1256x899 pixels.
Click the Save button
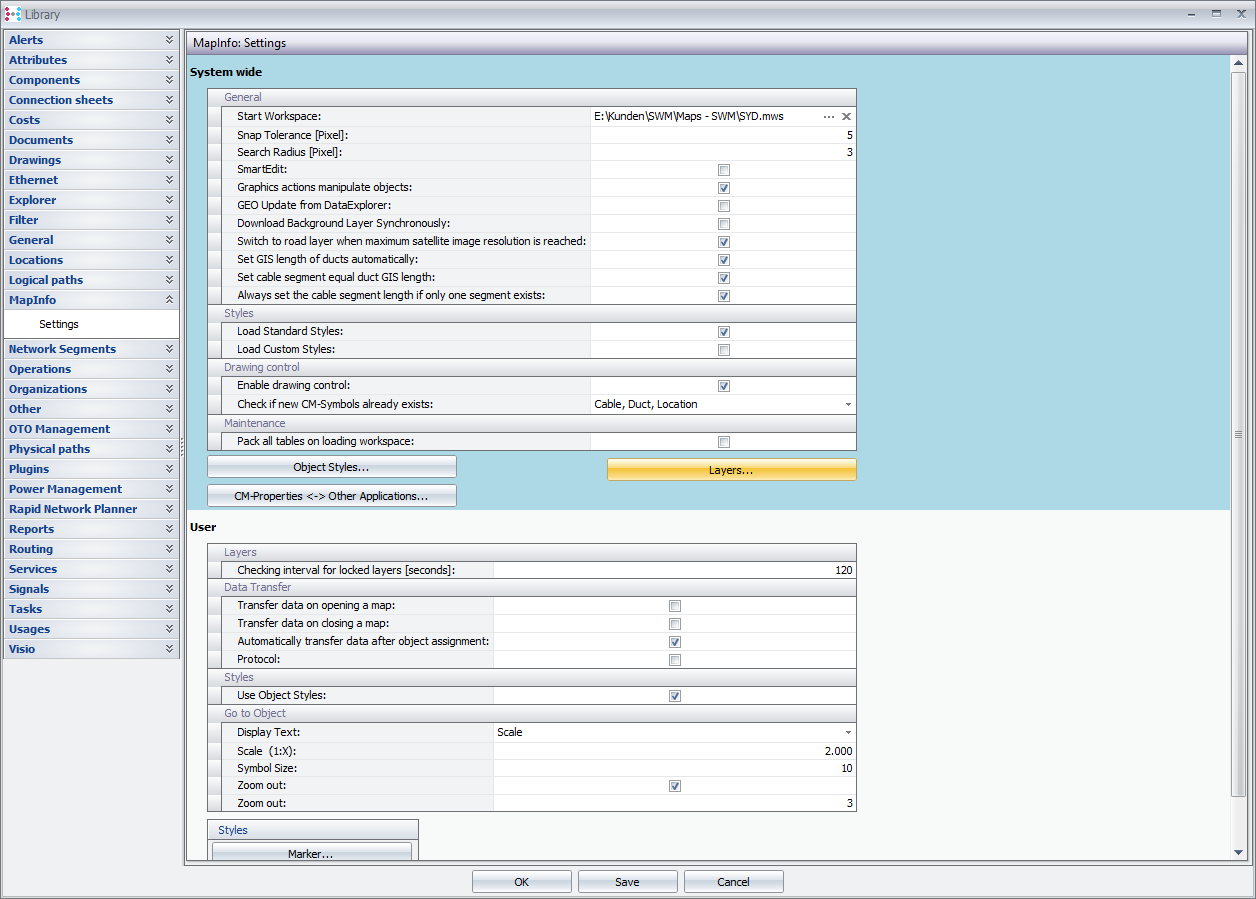pyautogui.click(x=628, y=882)
